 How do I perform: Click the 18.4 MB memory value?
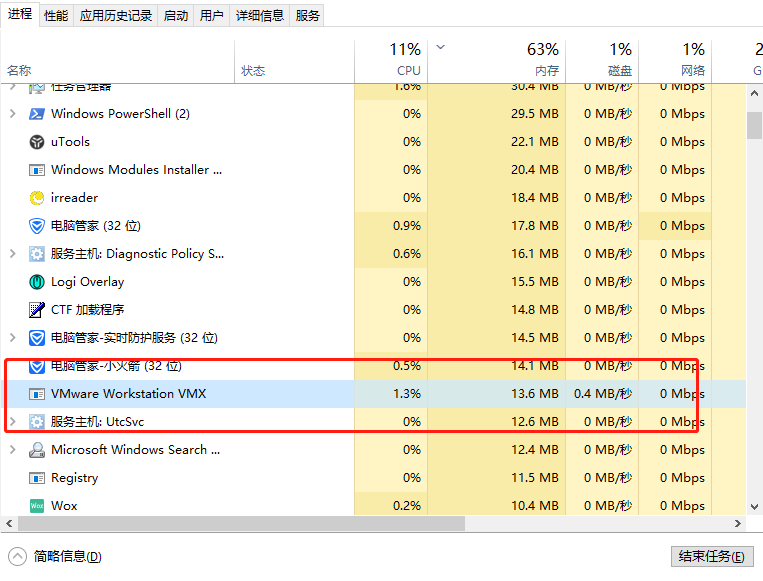[x=534, y=198]
